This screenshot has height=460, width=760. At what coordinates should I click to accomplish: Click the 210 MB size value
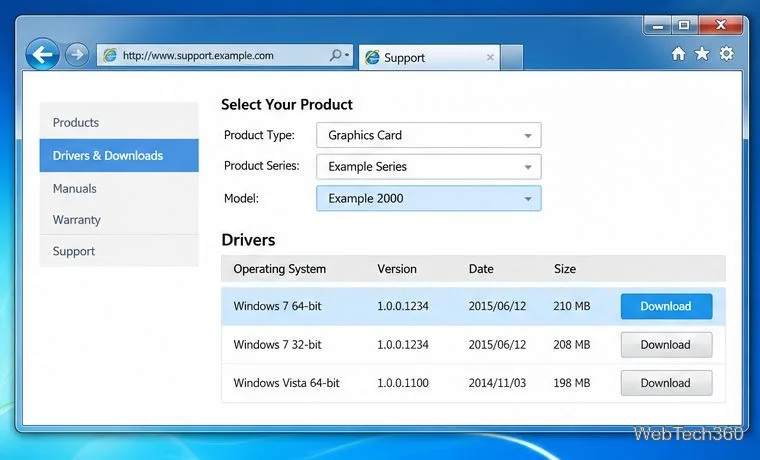pos(572,306)
